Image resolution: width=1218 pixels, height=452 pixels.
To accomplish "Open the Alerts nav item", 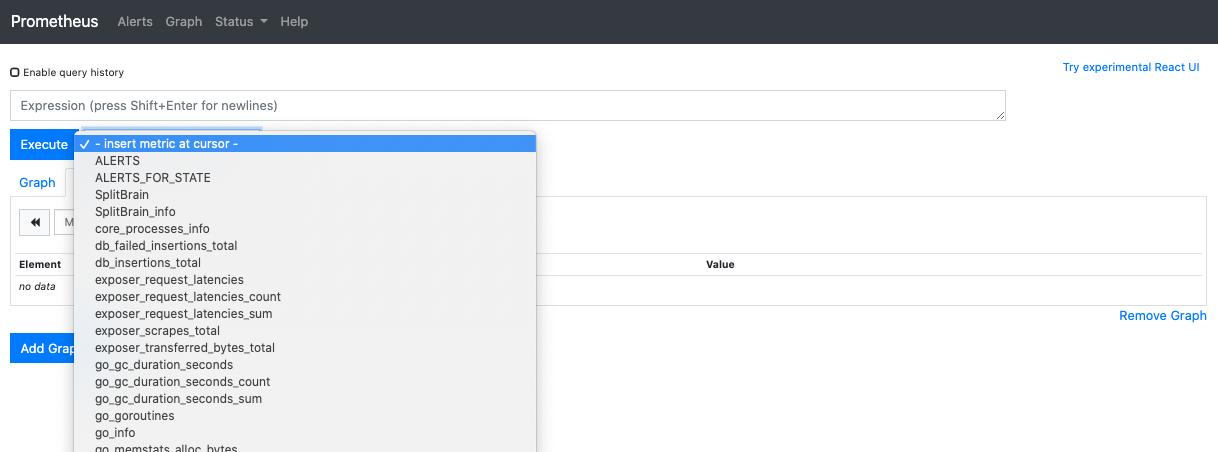I will click(x=136, y=21).
